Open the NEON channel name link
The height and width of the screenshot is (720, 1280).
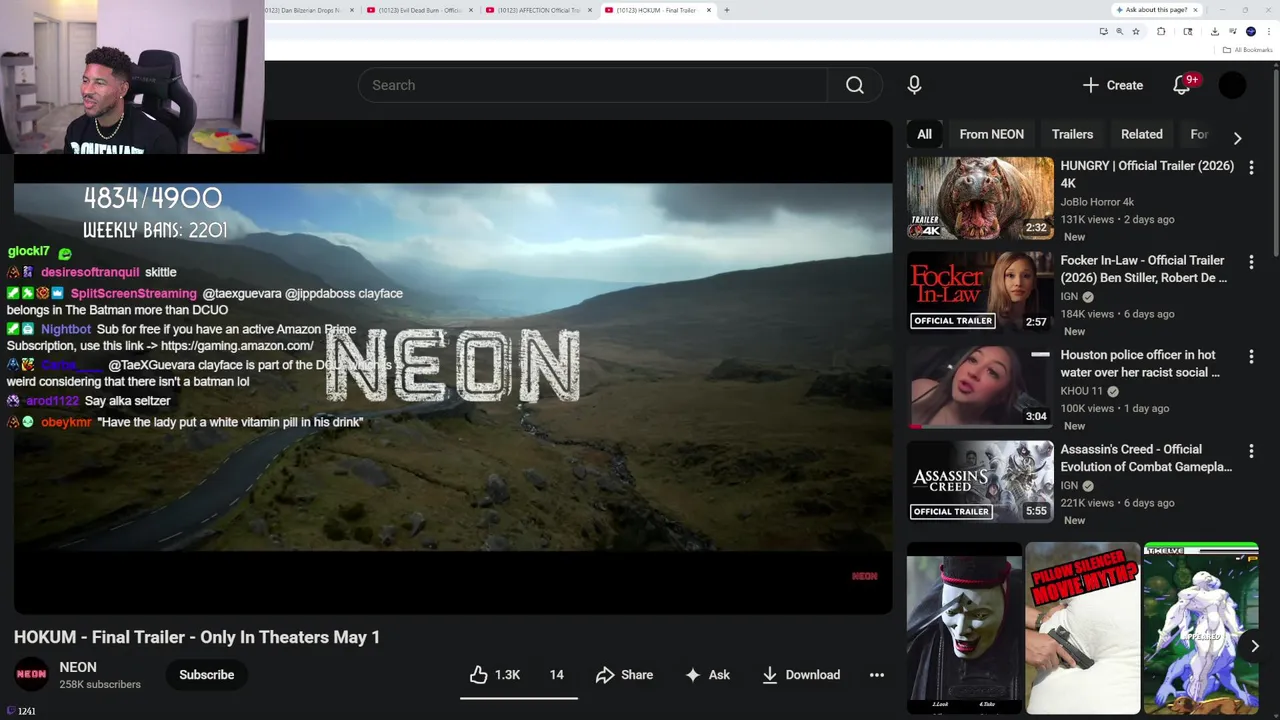coord(78,667)
